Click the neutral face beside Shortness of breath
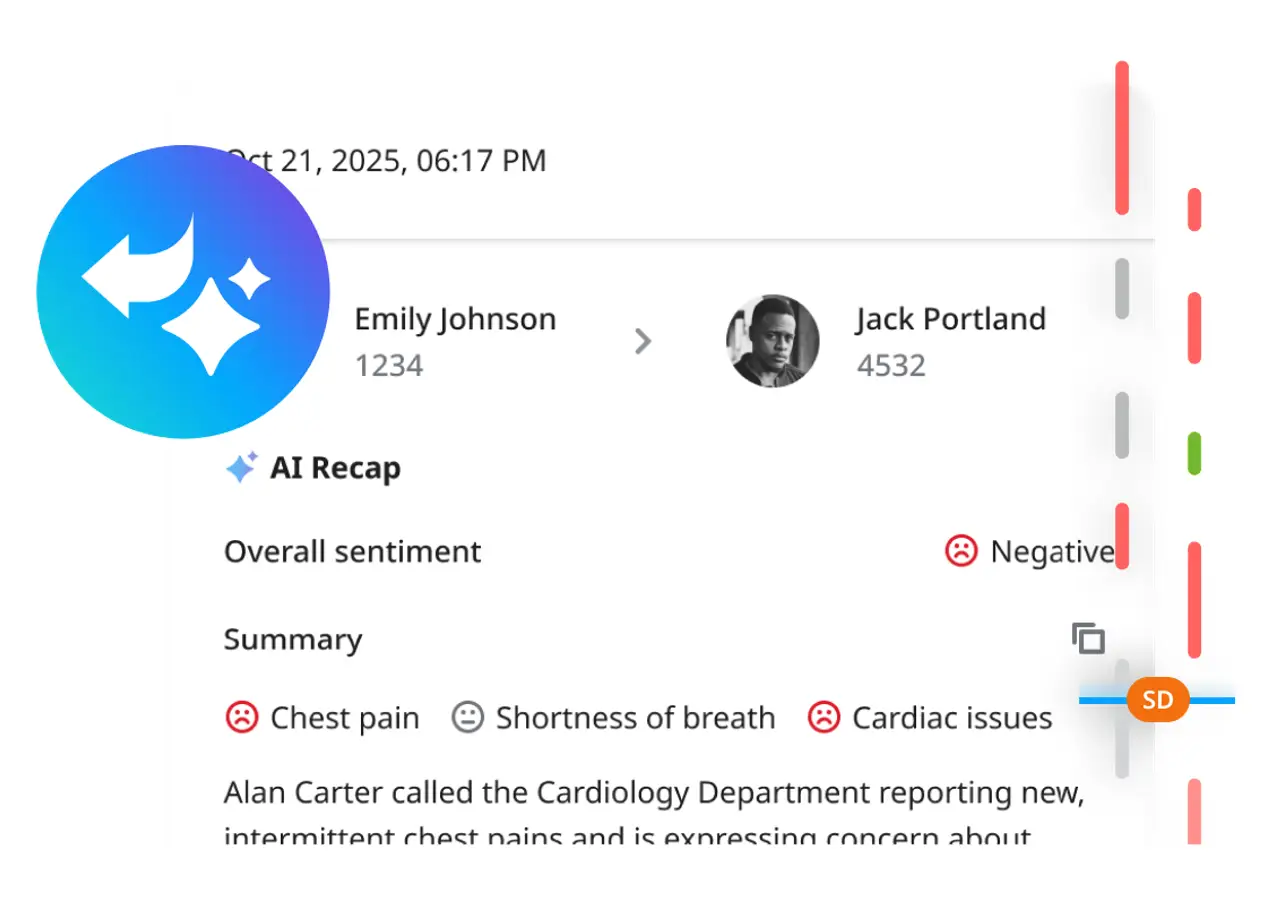This screenshot has height=906, width=1270. [467, 717]
